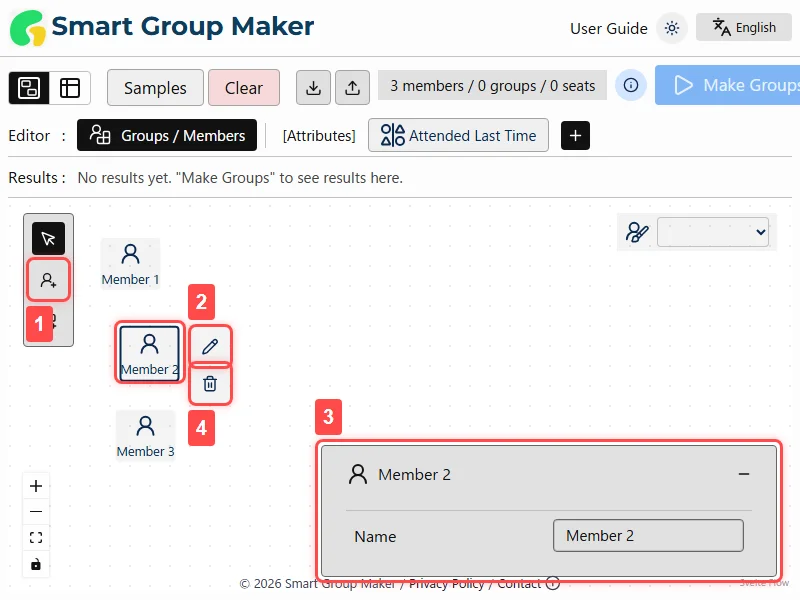Select the pointer selection tool
The height and width of the screenshot is (600, 800).
48,238
